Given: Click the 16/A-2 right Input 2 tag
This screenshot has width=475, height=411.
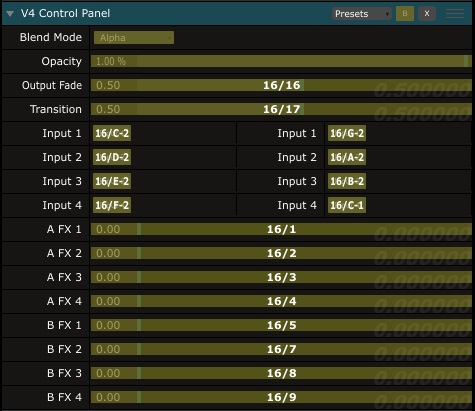Looking at the screenshot, I should (347, 157).
